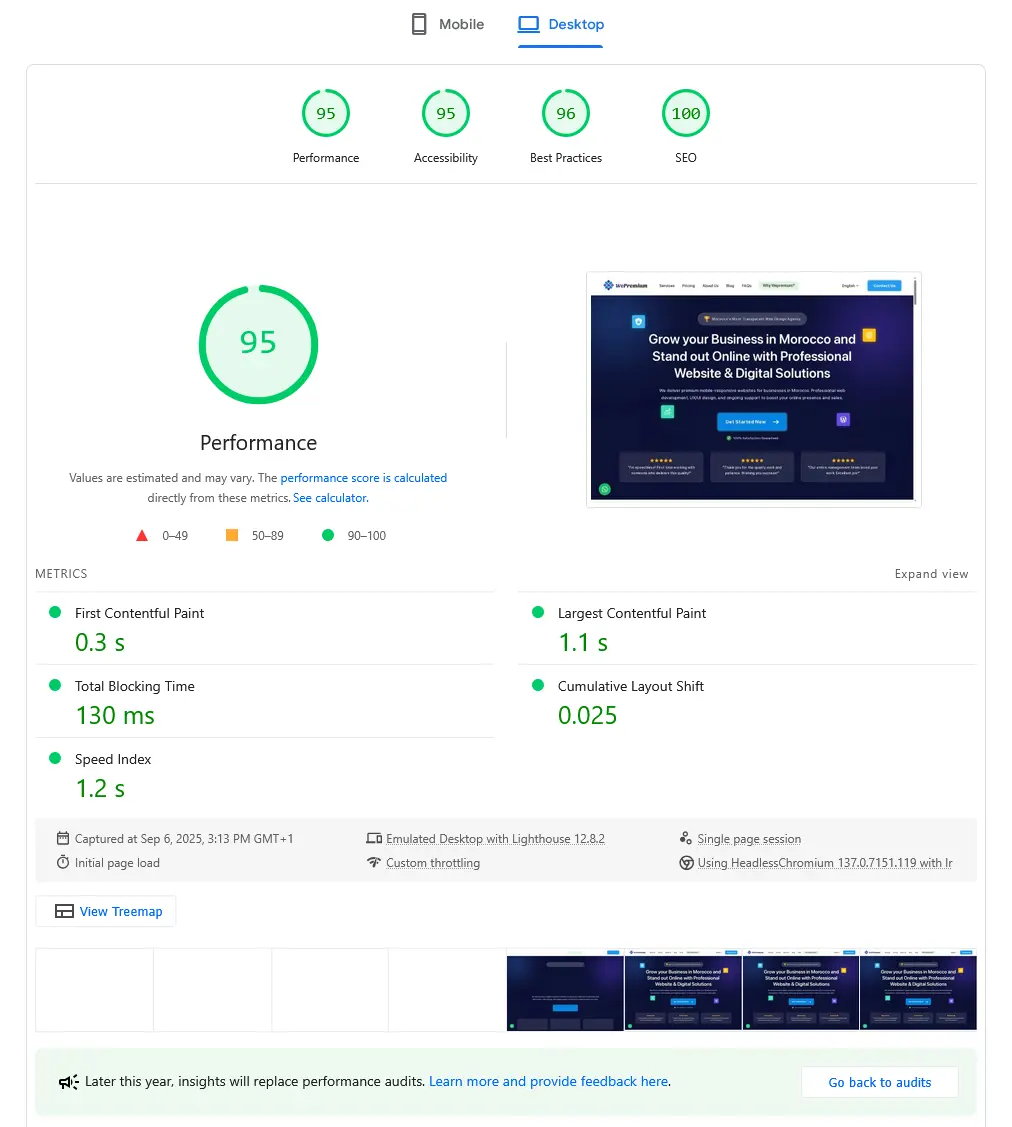Click the stopwatch icon for Initial page load

tap(63, 862)
